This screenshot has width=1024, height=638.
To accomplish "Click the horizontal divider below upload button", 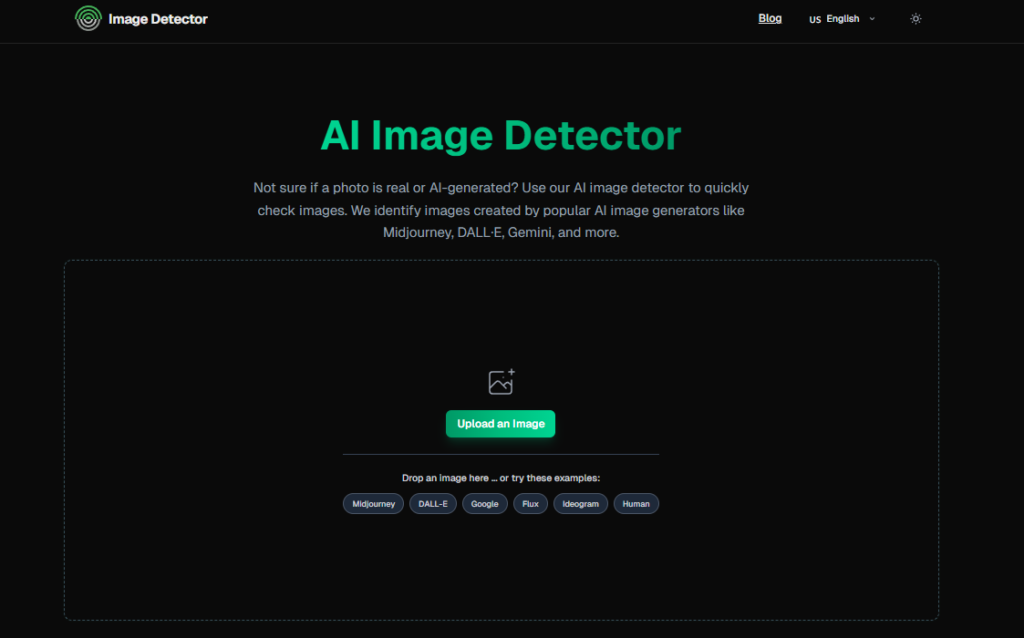I will [x=500, y=454].
